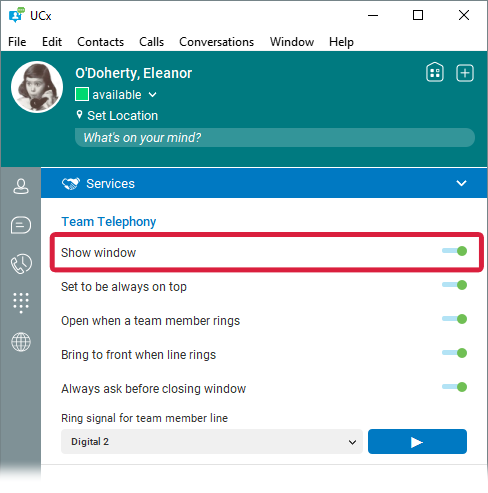Toggle the Show window switch
The width and height of the screenshot is (488, 493).
(454, 251)
